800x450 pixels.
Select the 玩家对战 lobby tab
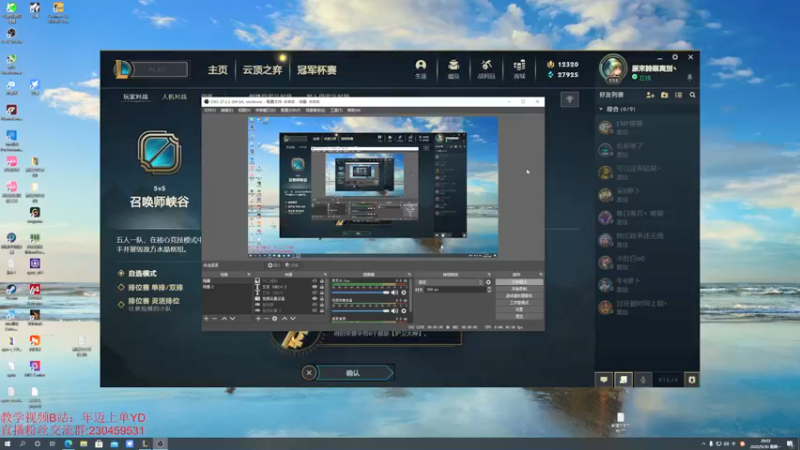click(x=136, y=96)
